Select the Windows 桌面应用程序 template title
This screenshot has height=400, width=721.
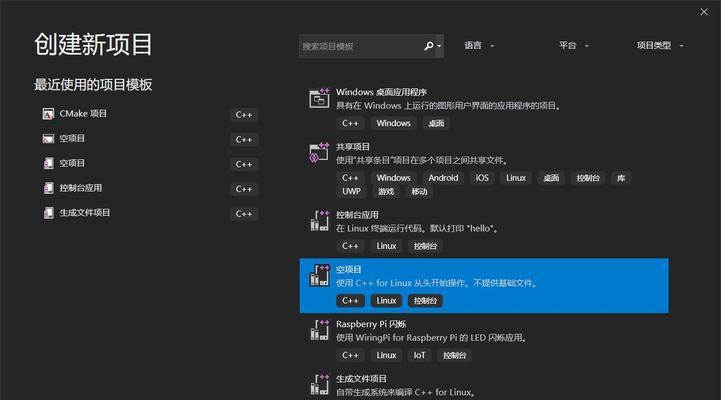coord(381,92)
